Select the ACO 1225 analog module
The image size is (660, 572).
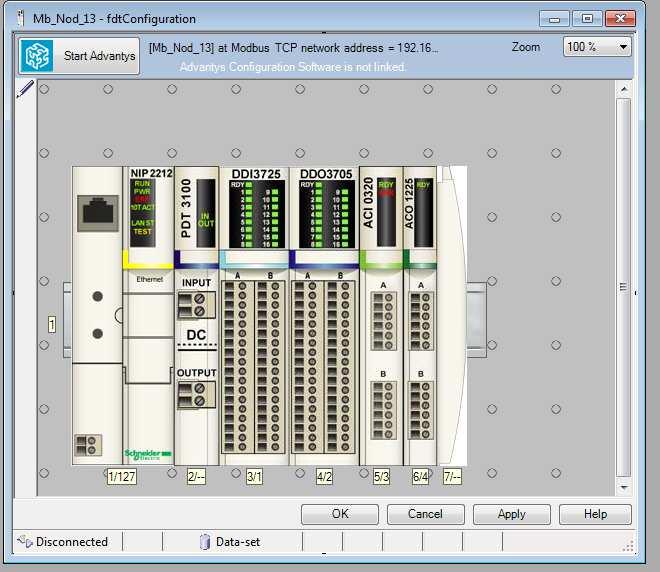tap(420, 316)
